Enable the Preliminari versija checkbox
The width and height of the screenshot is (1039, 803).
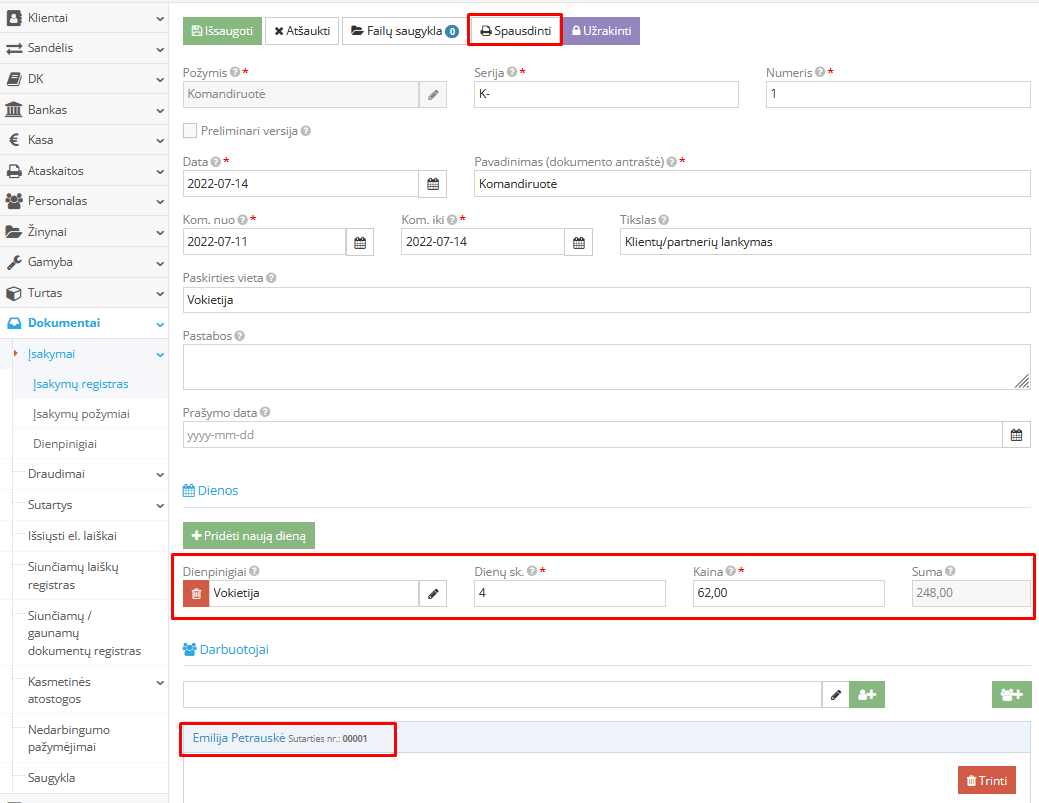click(x=190, y=130)
